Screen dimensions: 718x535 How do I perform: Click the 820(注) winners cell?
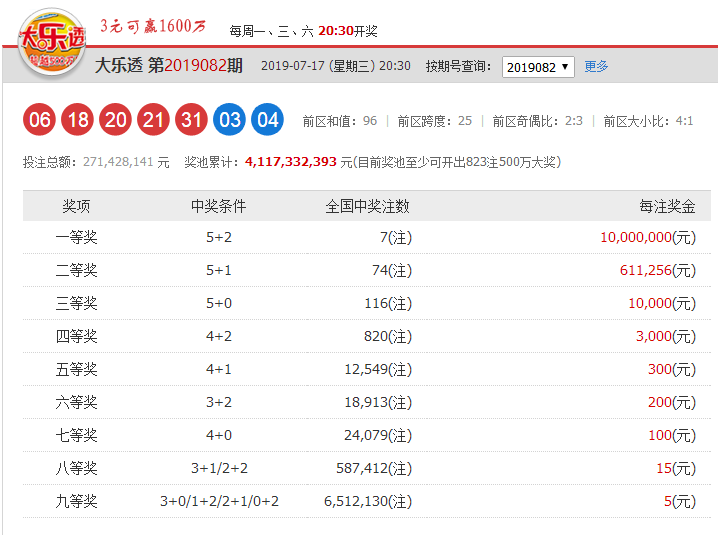[x=388, y=336]
